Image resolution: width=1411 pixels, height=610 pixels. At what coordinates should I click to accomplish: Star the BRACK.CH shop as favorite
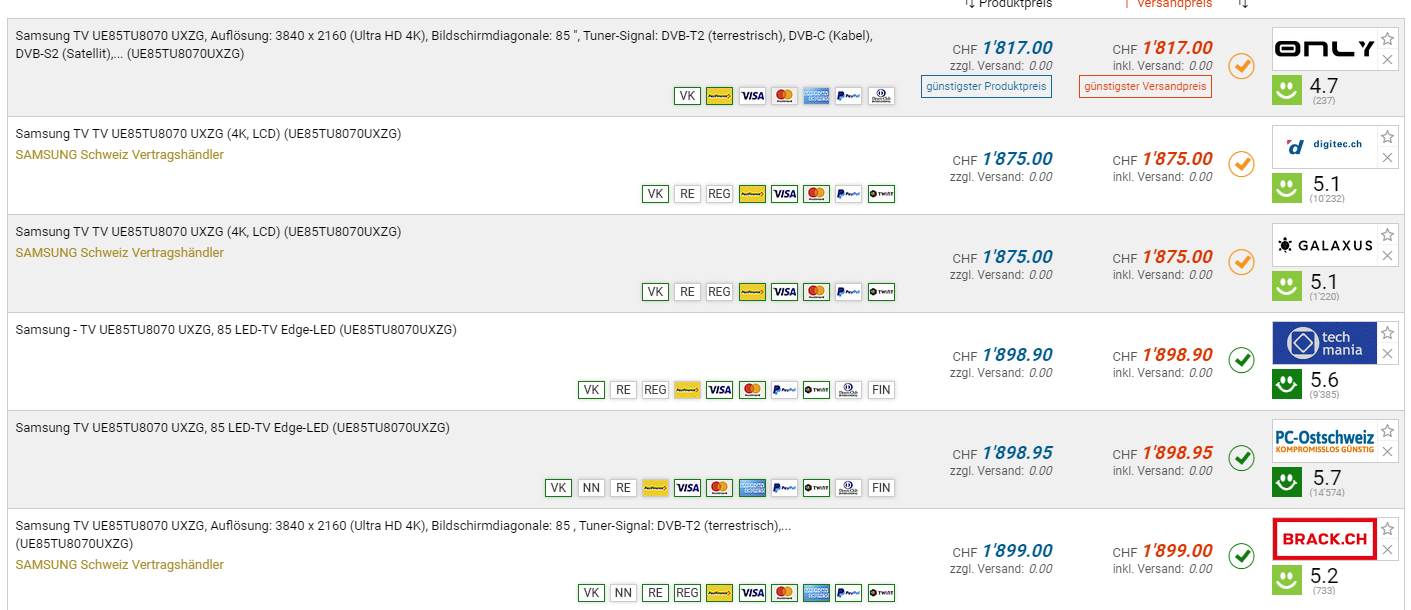coord(1387,530)
